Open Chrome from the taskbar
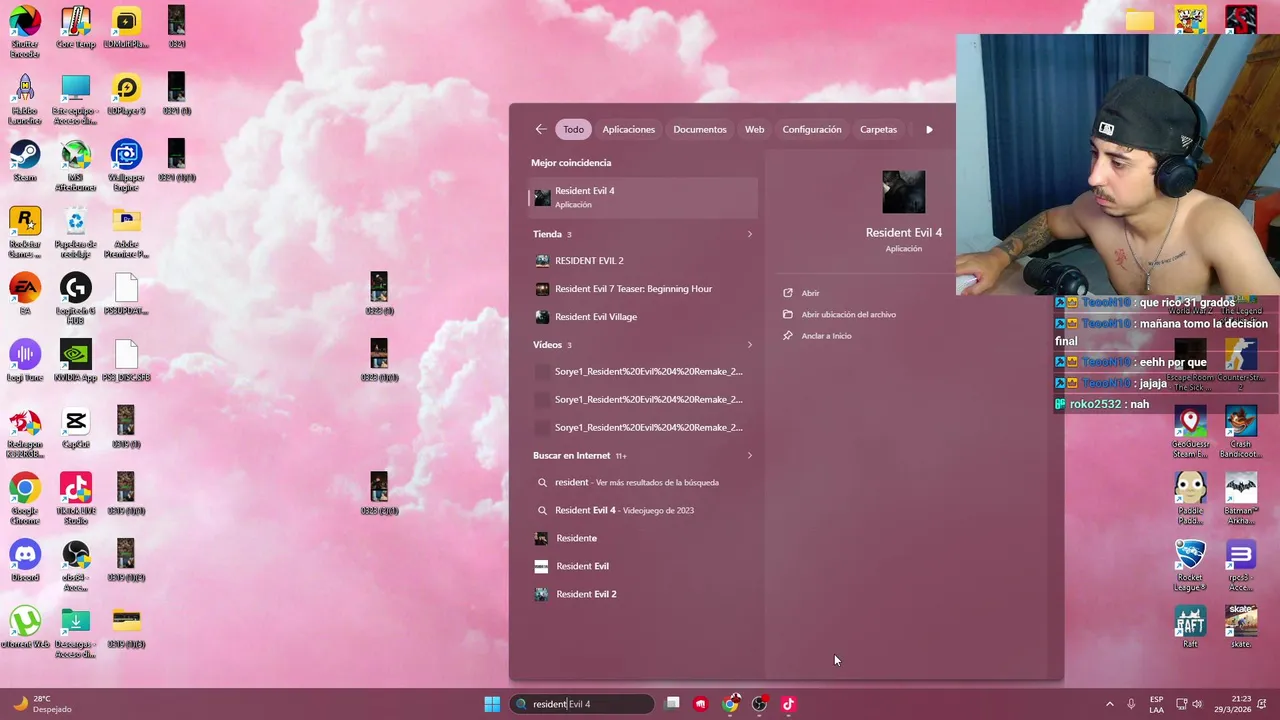The image size is (1280, 720). 731,704
